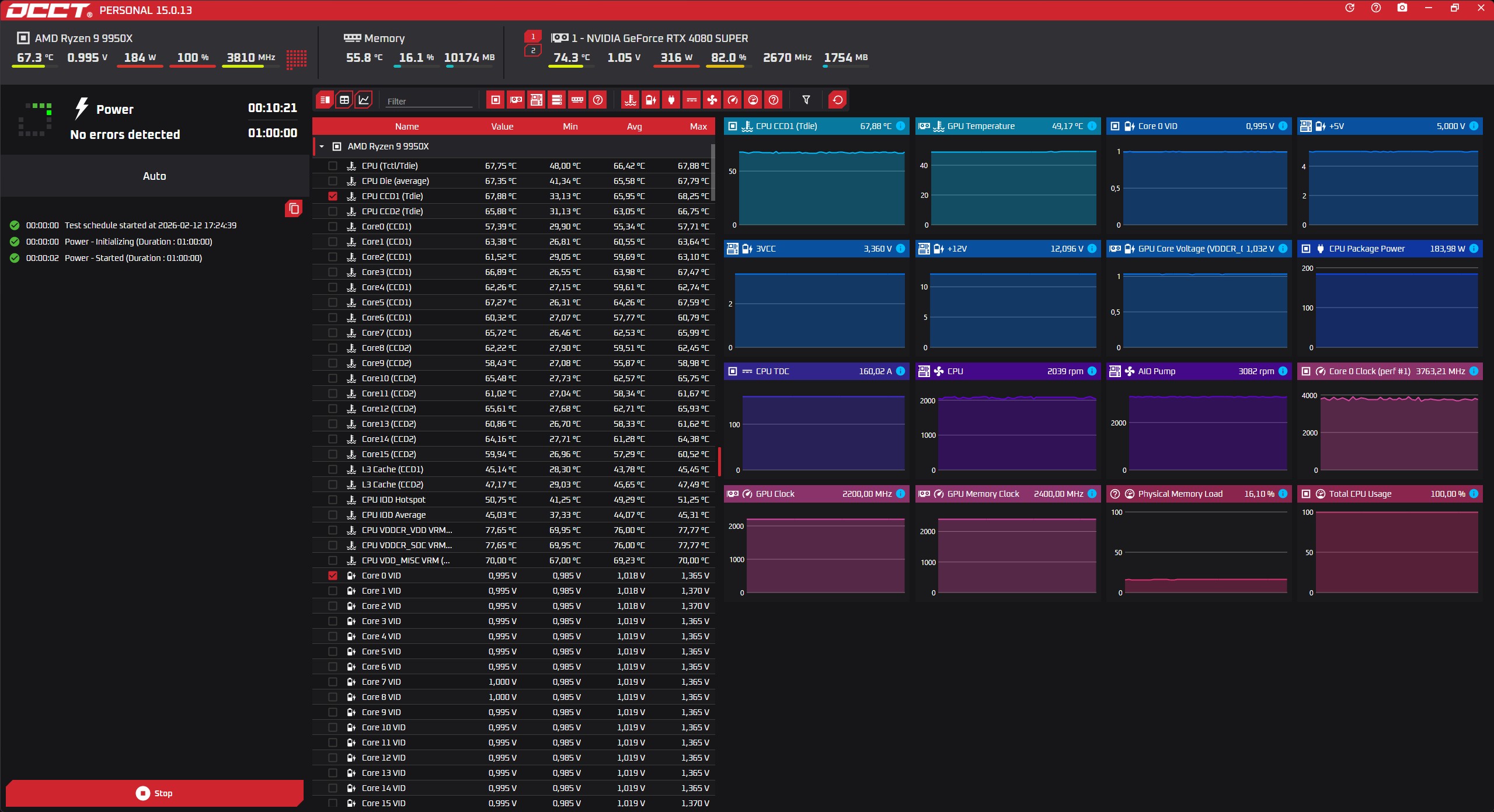The image size is (1494, 812).
Task: Switch sensors to table view
Action: pos(344,100)
